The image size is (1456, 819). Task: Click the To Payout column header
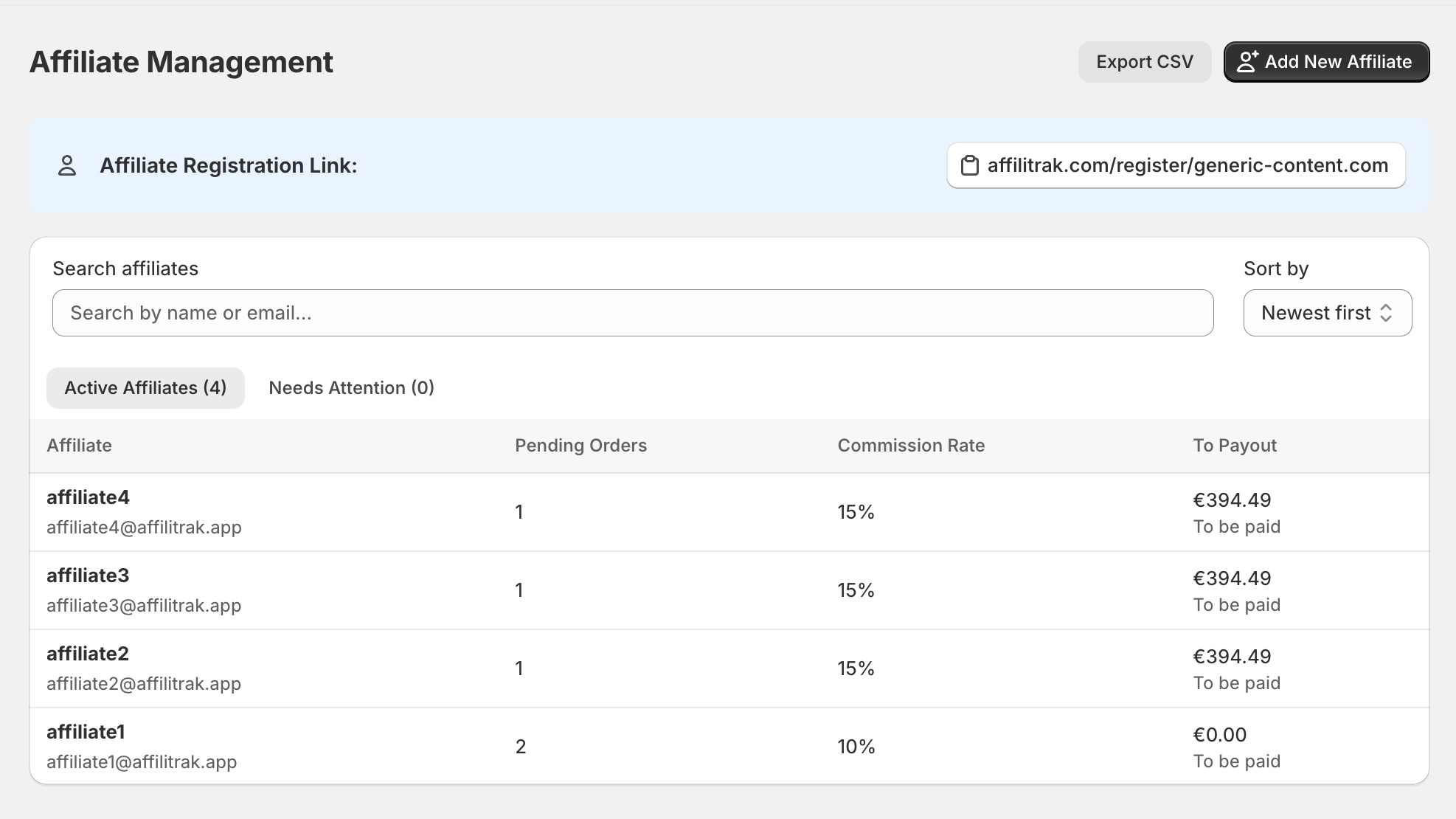[1235, 446]
